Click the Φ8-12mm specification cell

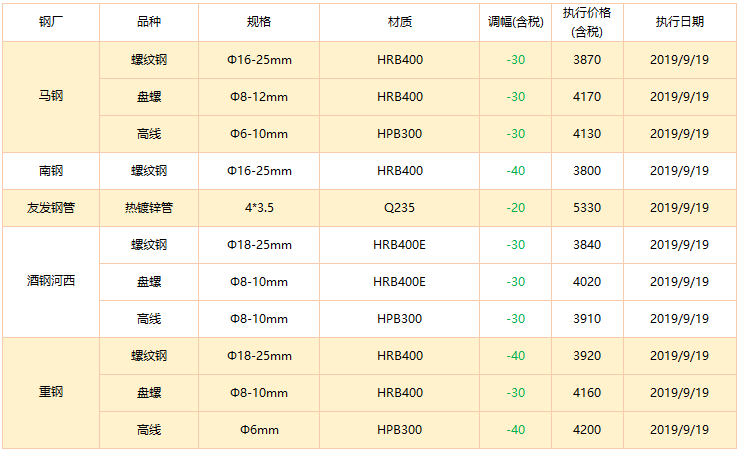(259, 97)
